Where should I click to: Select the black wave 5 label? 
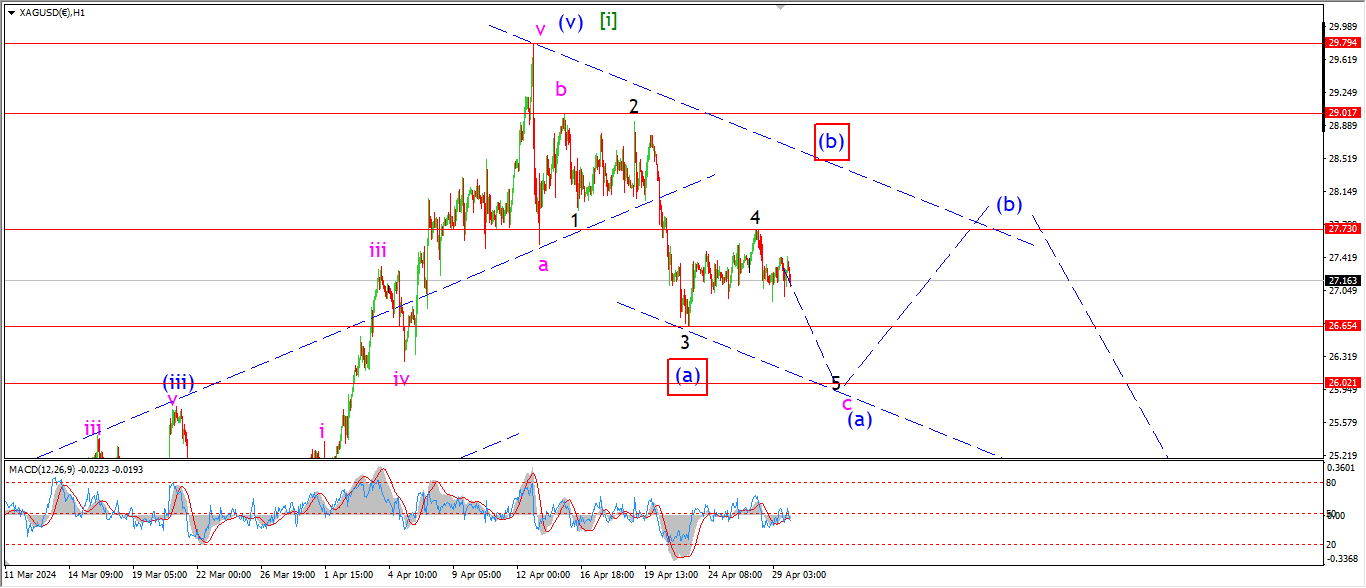pos(835,383)
